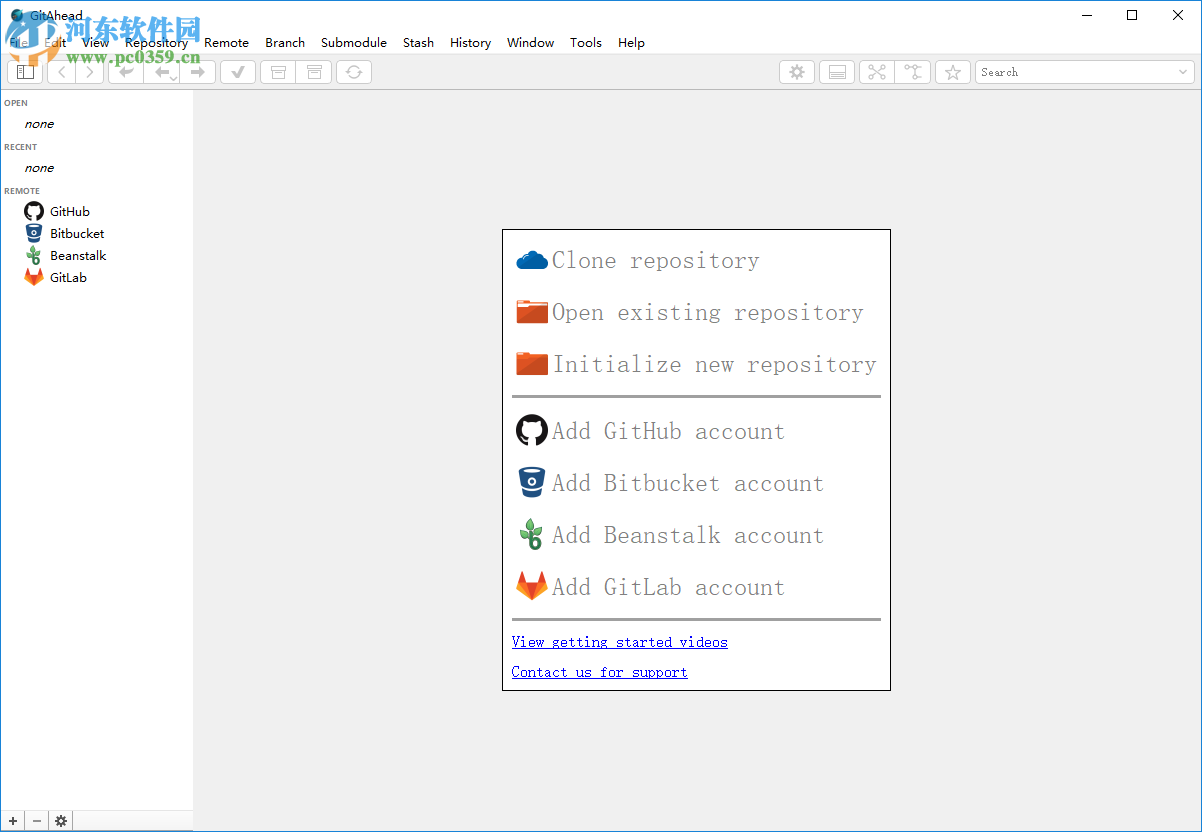The image size is (1202, 832).
Task: Open the Submodule menu
Action: point(354,42)
